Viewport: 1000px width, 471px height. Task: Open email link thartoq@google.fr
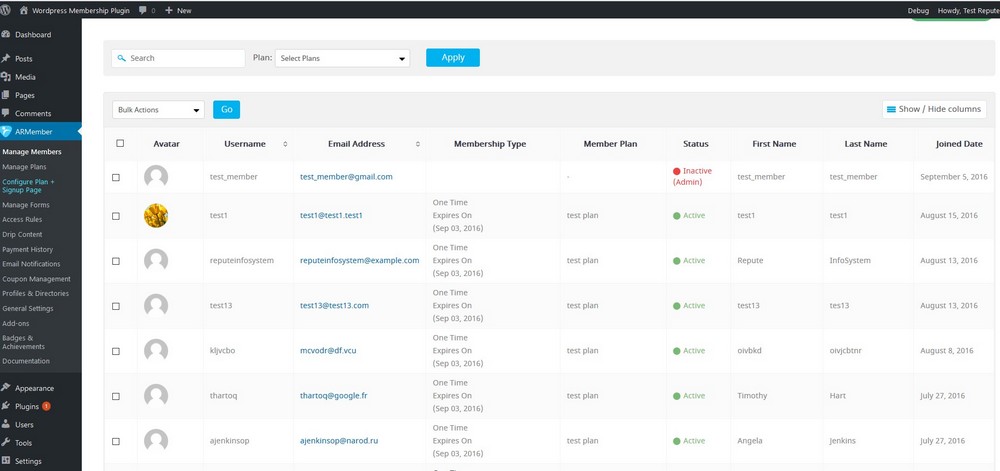(x=334, y=396)
